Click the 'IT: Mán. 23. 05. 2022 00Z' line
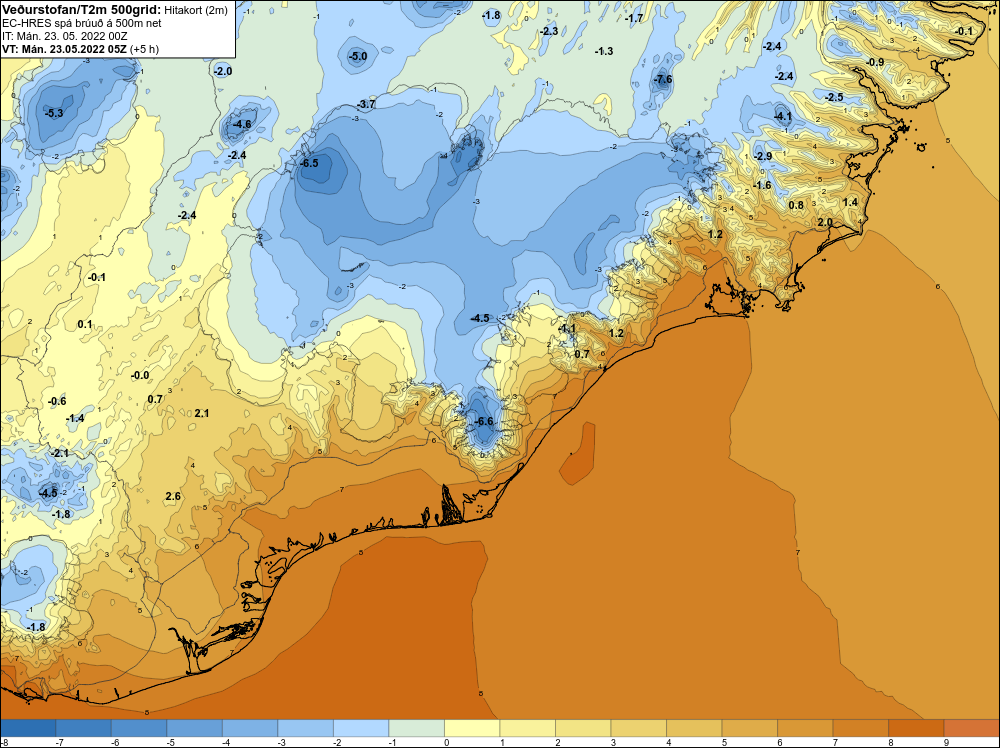 coord(64,36)
